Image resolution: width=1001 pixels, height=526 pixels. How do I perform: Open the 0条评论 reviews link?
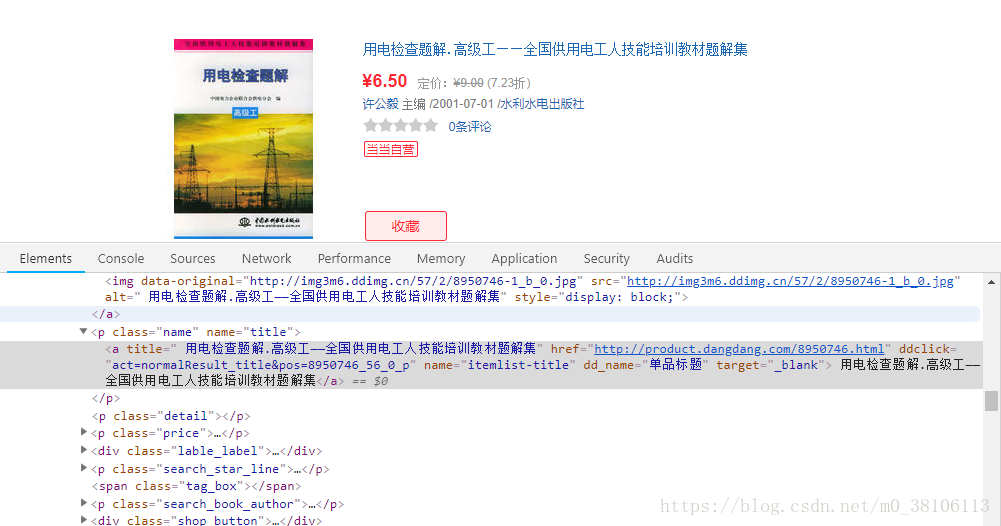point(470,126)
